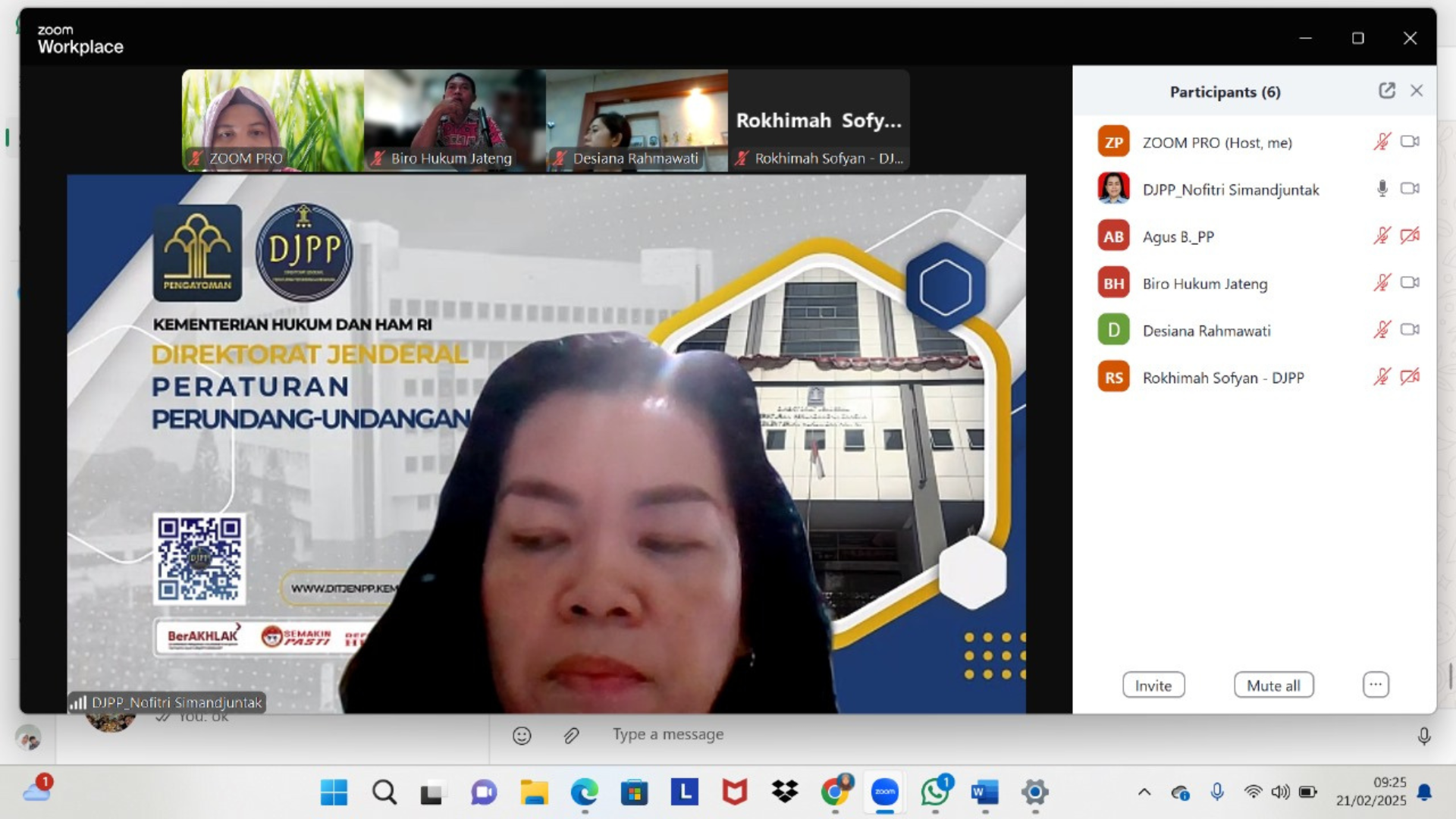This screenshot has height=819, width=1456.
Task: Toggle Agus B._PP microphone icon
Action: [x=1382, y=236]
